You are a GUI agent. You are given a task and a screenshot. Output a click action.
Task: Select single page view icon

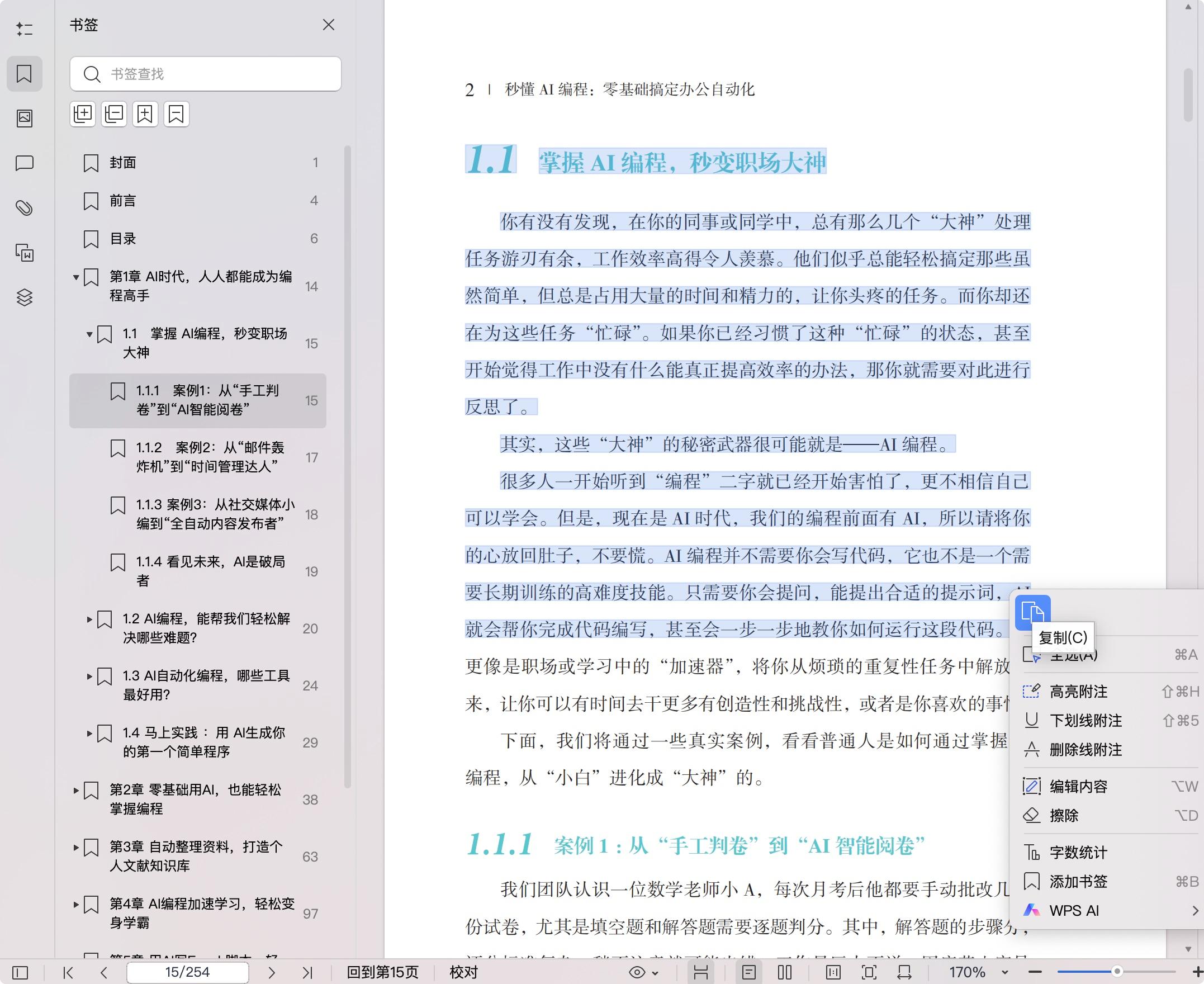click(x=749, y=973)
